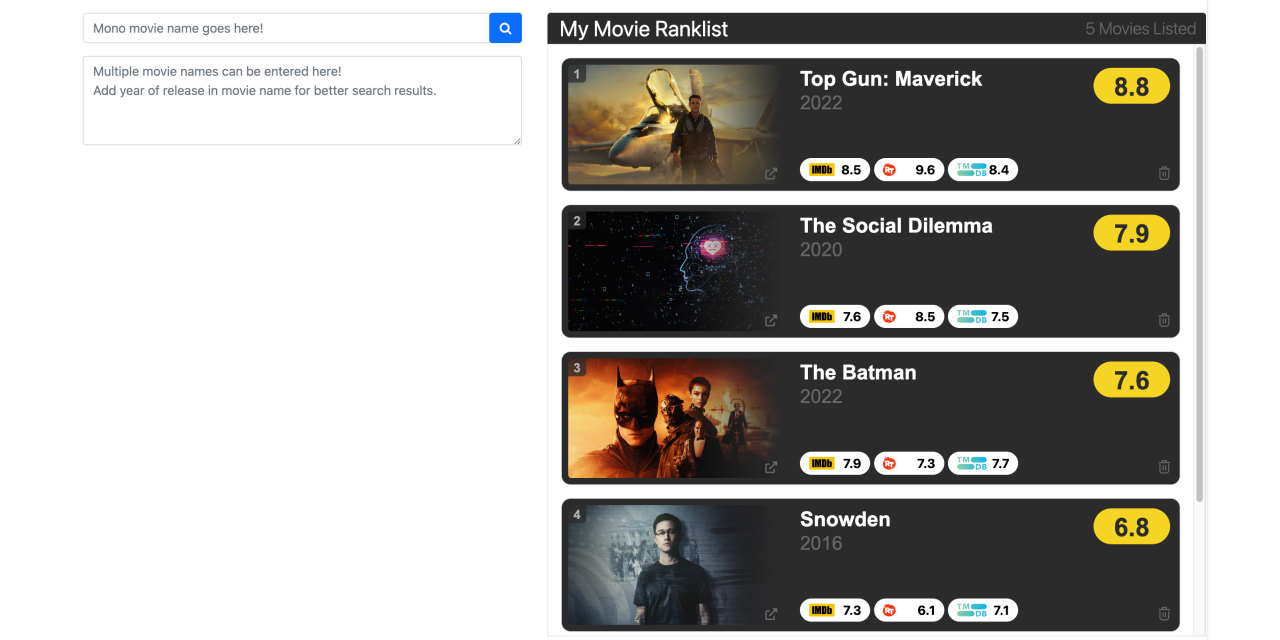Click IMDb 8.5 badge on Top Gun: Maverick

(835, 170)
